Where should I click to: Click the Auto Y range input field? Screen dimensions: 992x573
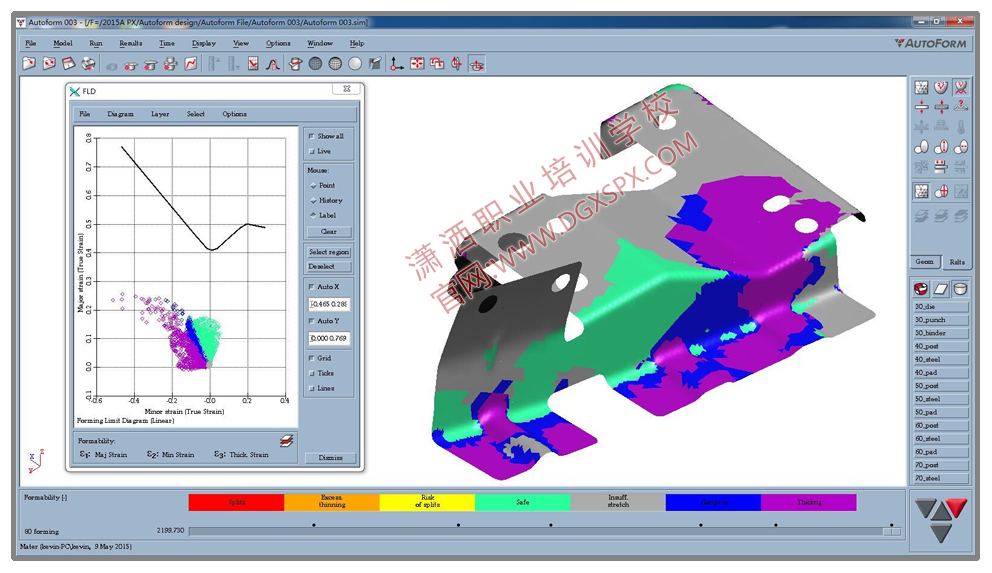tap(329, 338)
